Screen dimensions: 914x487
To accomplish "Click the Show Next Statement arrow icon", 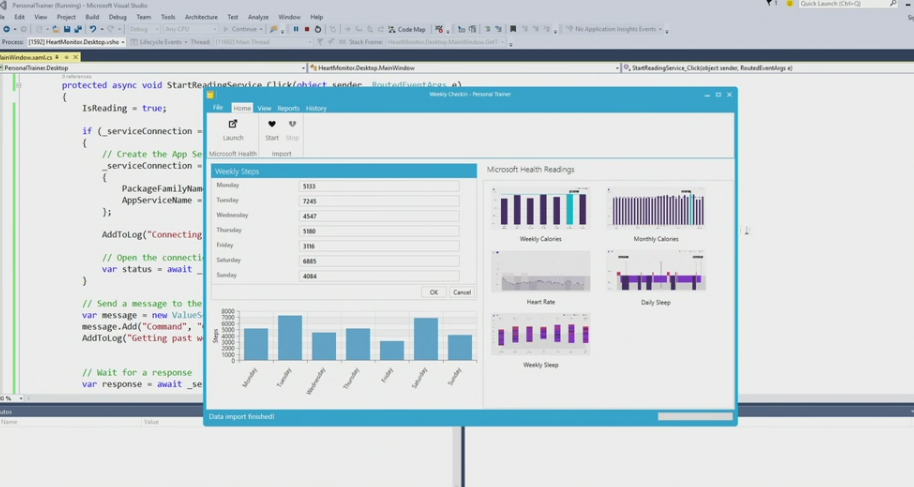I will (347, 29).
